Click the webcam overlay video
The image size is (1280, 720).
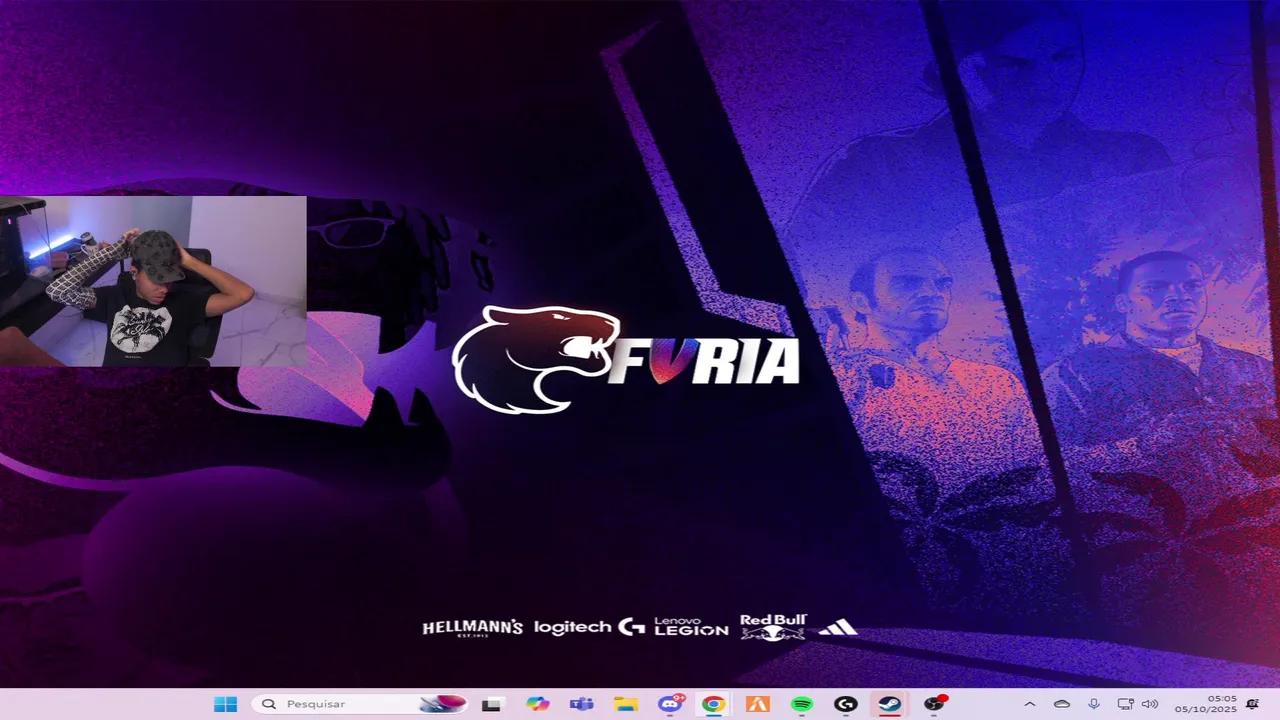click(x=153, y=281)
